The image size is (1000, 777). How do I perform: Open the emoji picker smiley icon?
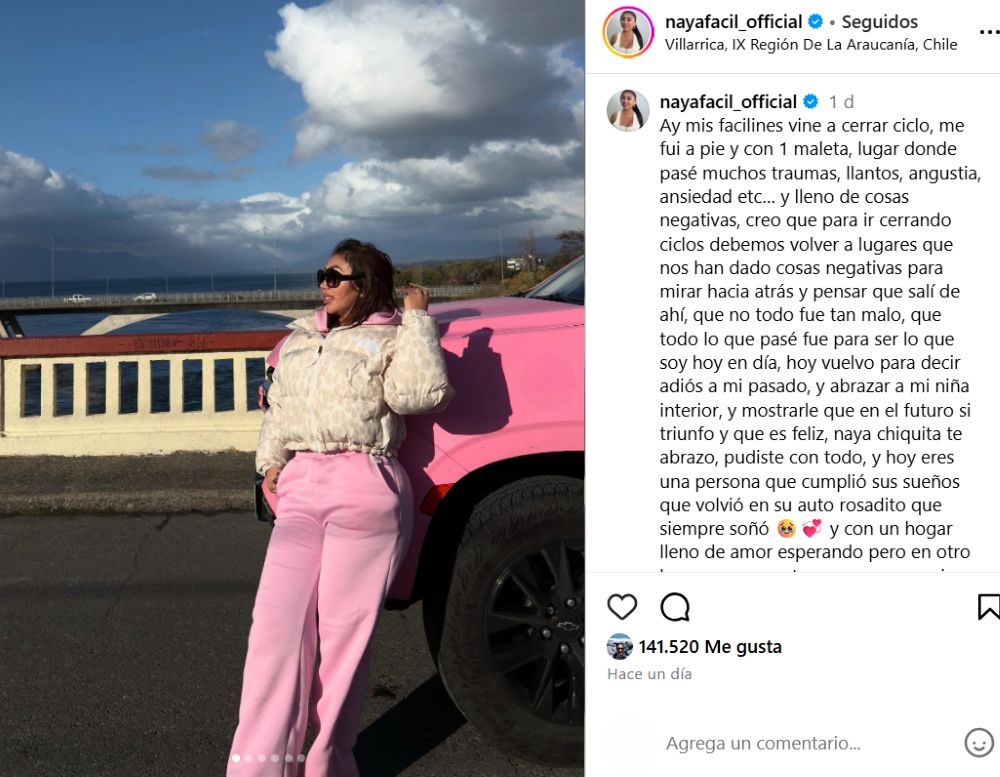pos(979,743)
